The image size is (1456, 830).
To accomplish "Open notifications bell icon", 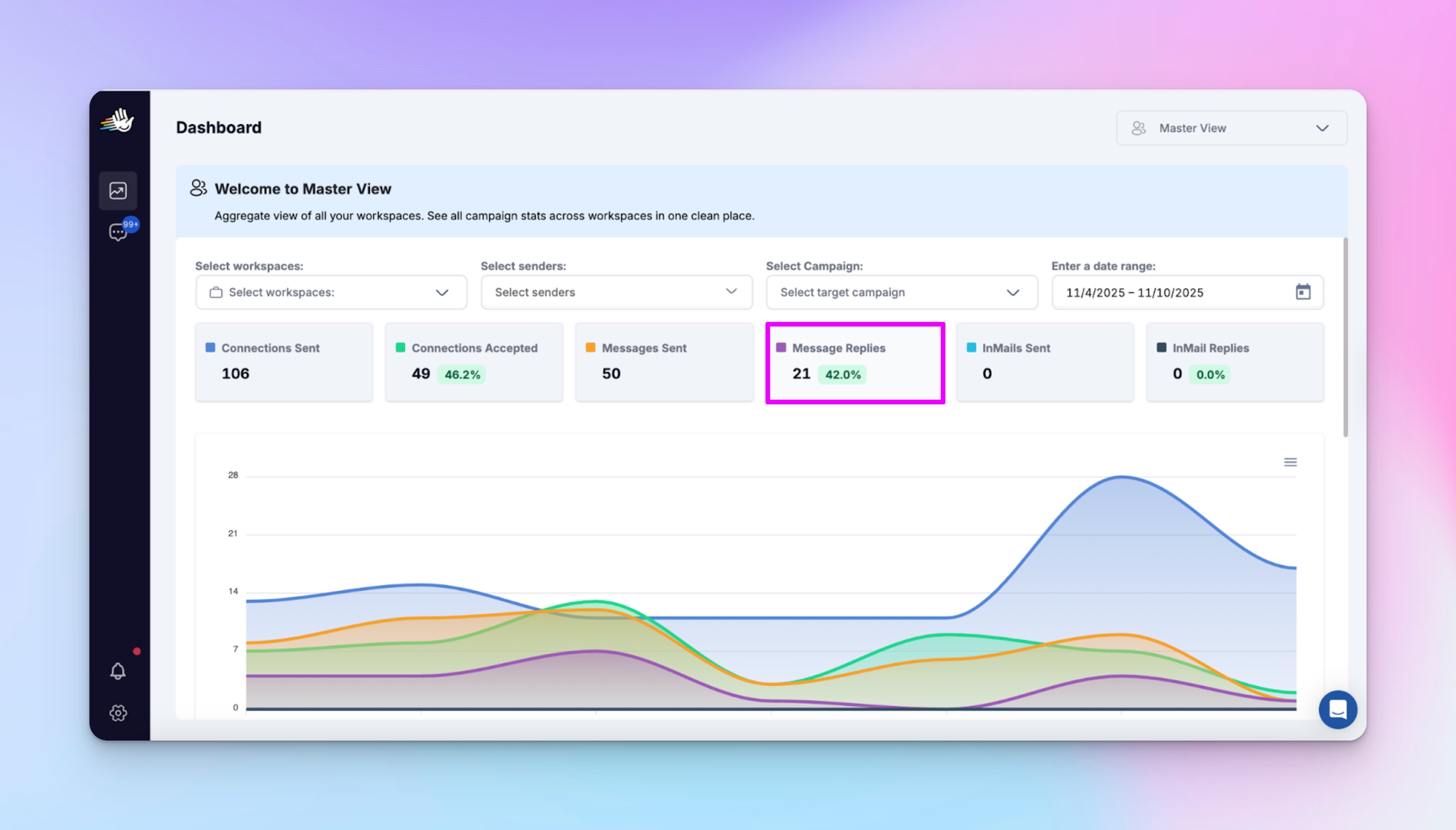I will (118, 671).
